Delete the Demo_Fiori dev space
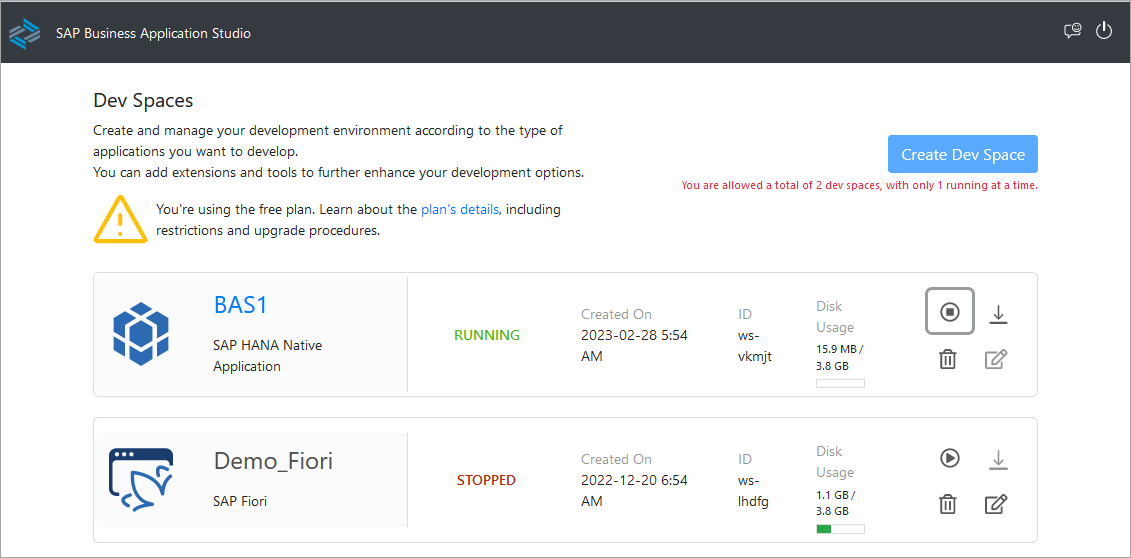The image size is (1131, 558). pyautogui.click(x=948, y=504)
